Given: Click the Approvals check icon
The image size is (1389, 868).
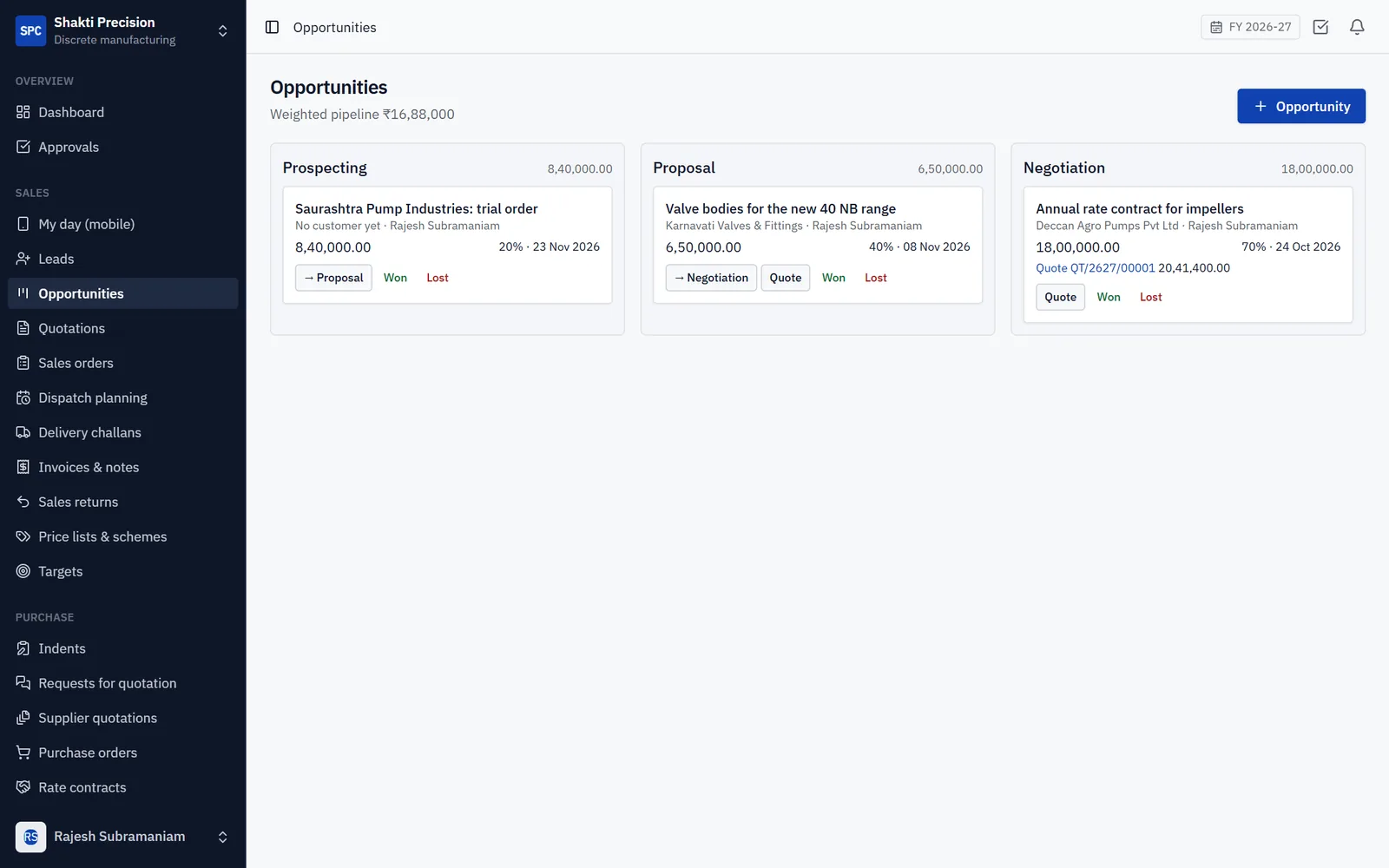Looking at the screenshot, I should (23, 147).
